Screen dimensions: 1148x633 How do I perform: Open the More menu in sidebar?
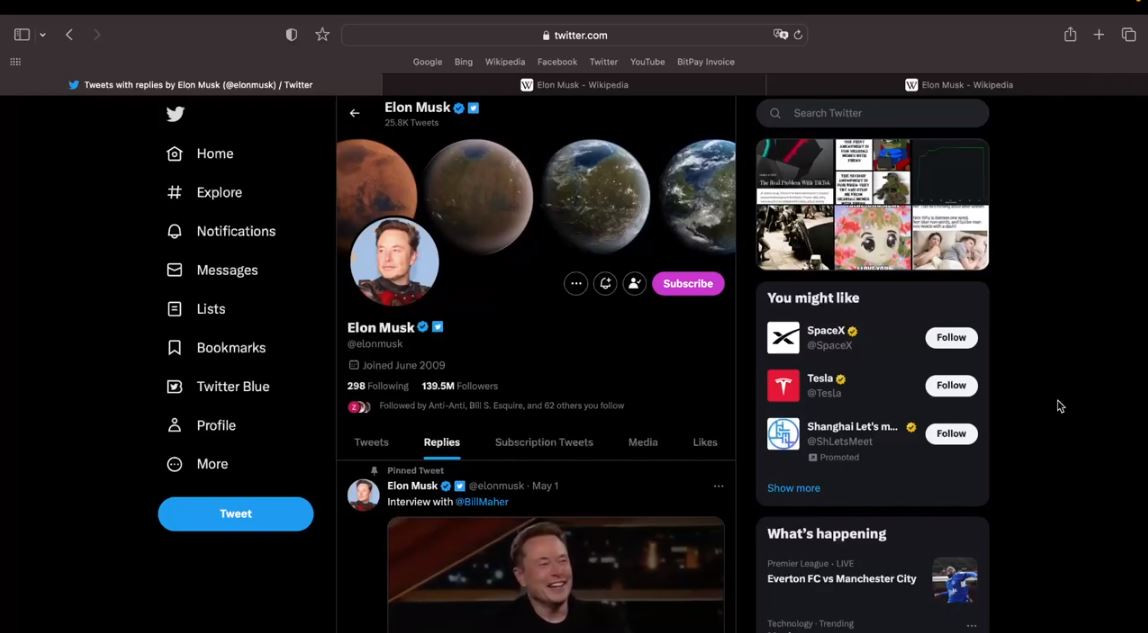197,464
